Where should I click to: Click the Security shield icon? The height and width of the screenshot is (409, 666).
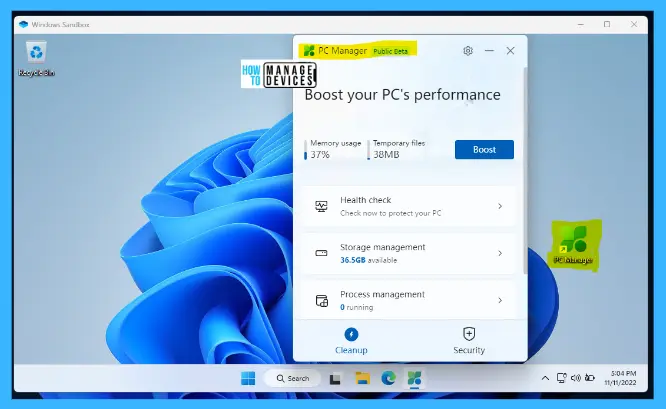point(469,334)
